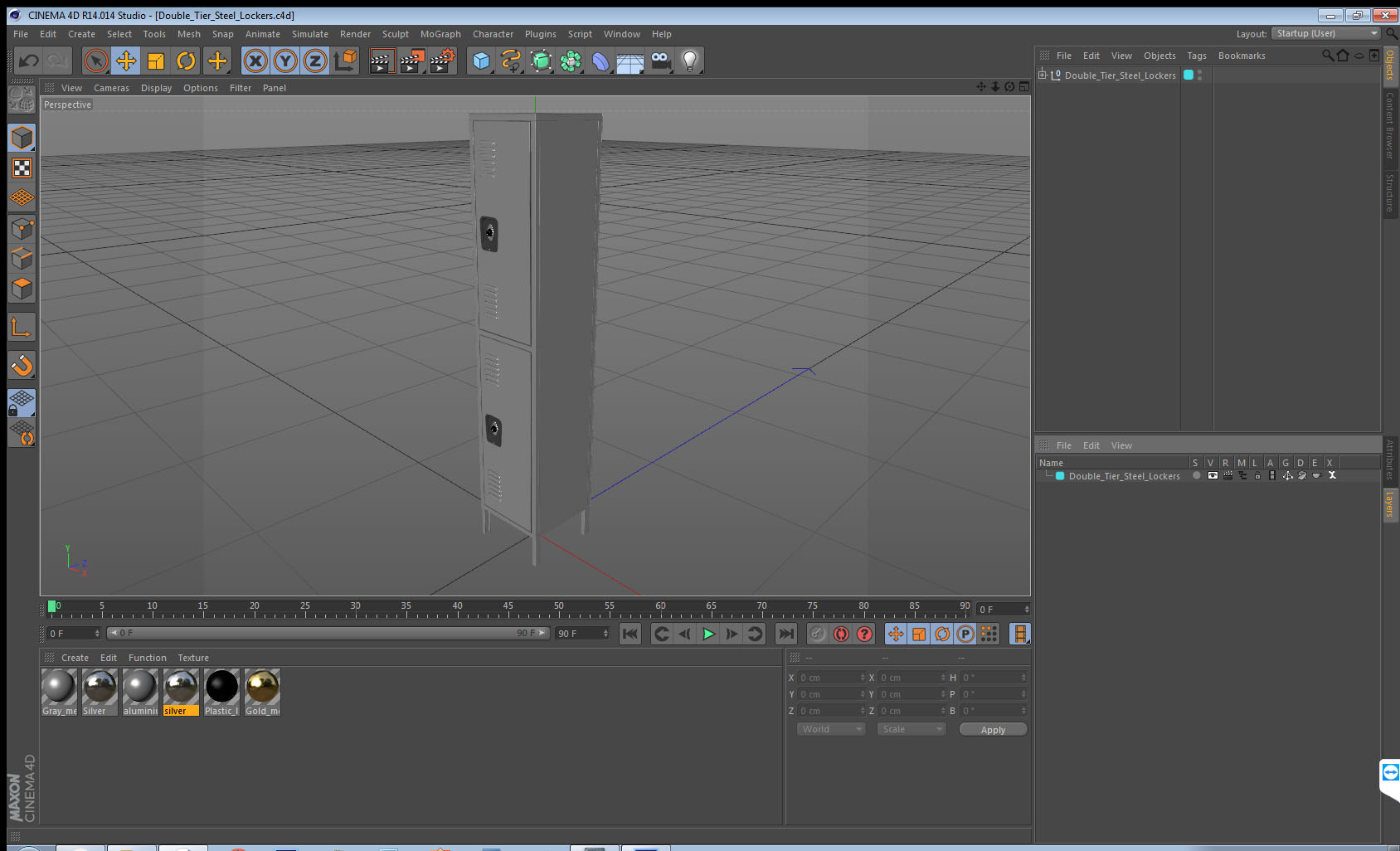Toggle locked workplane icon
The image size is (1400, 851).
click(x=22, y=403)
